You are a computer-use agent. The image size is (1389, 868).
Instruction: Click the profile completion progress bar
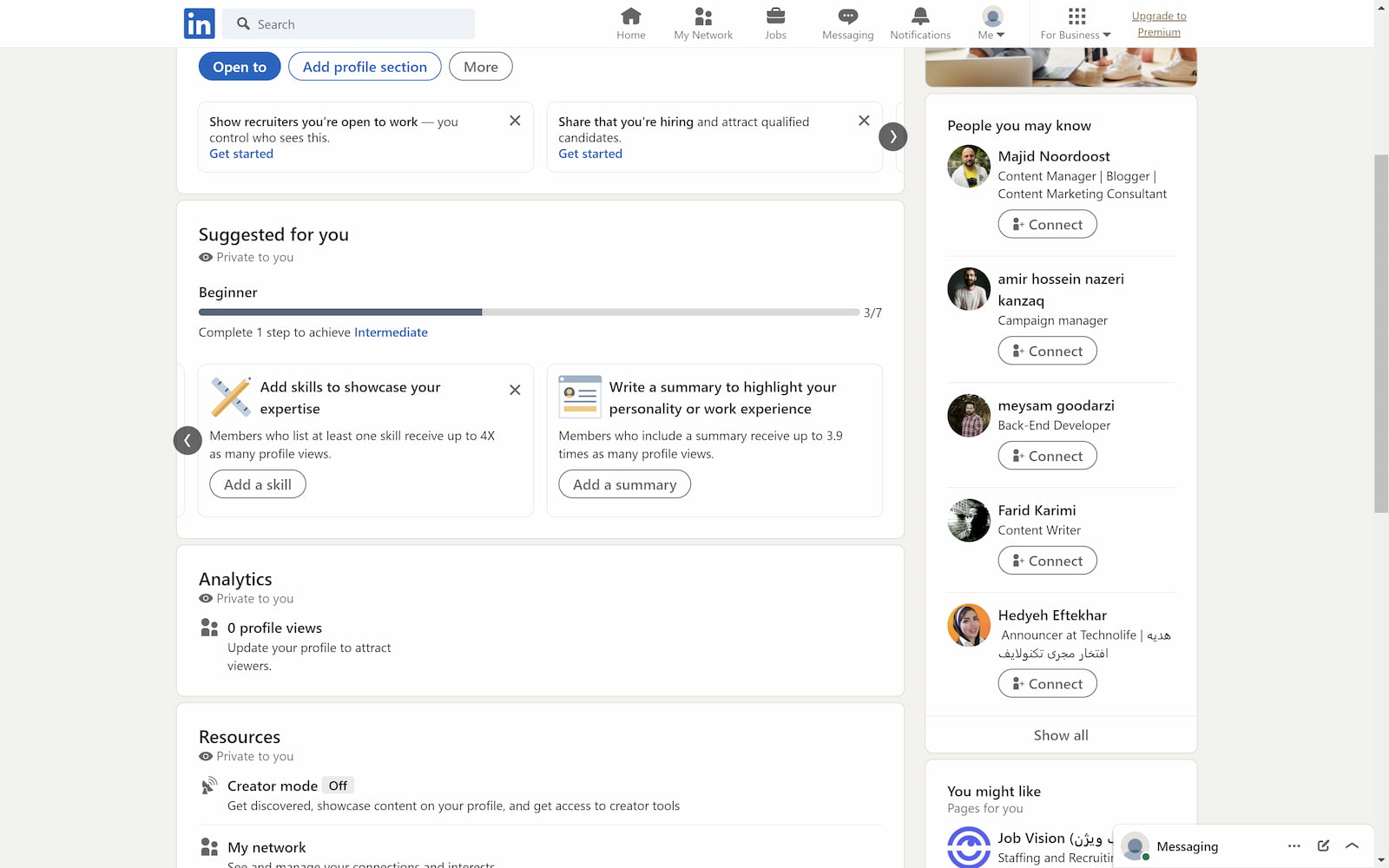(x=529, y=312)
